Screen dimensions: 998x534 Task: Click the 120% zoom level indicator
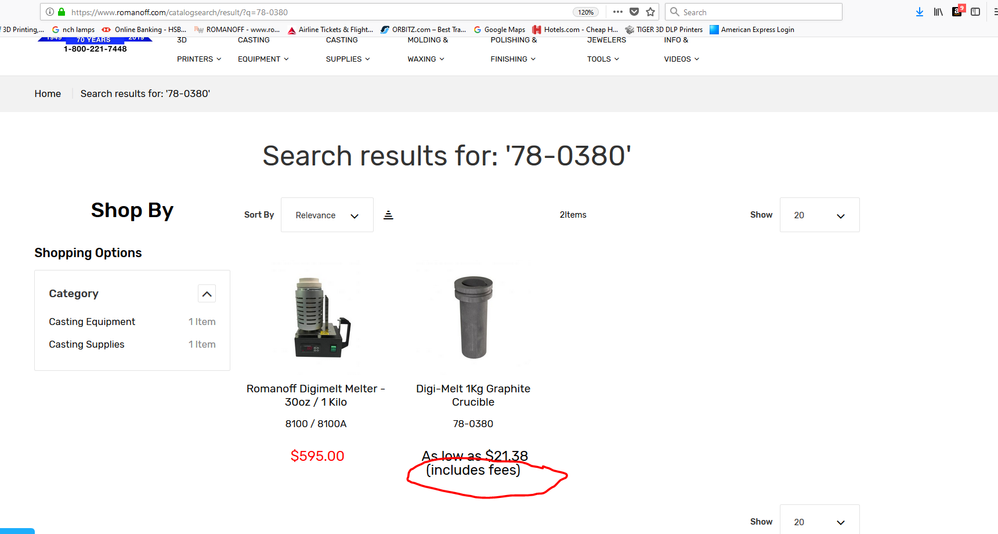[x=585, y=12]
